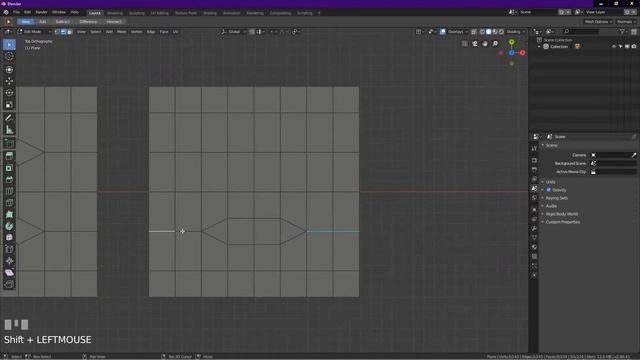Screen dimensions: 640x360
Task: Open Global transform orientation dropdown
Action: (x=233, y=31)
